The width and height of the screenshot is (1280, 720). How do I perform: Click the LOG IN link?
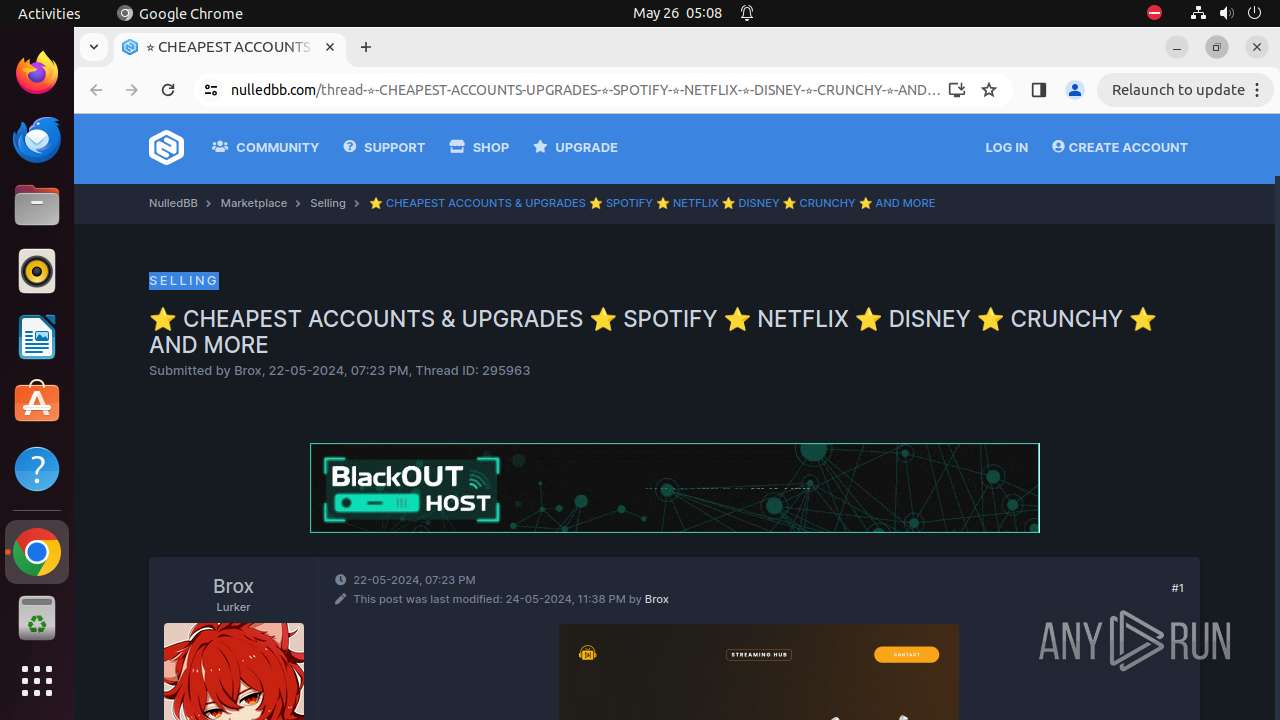[1006, 147]
